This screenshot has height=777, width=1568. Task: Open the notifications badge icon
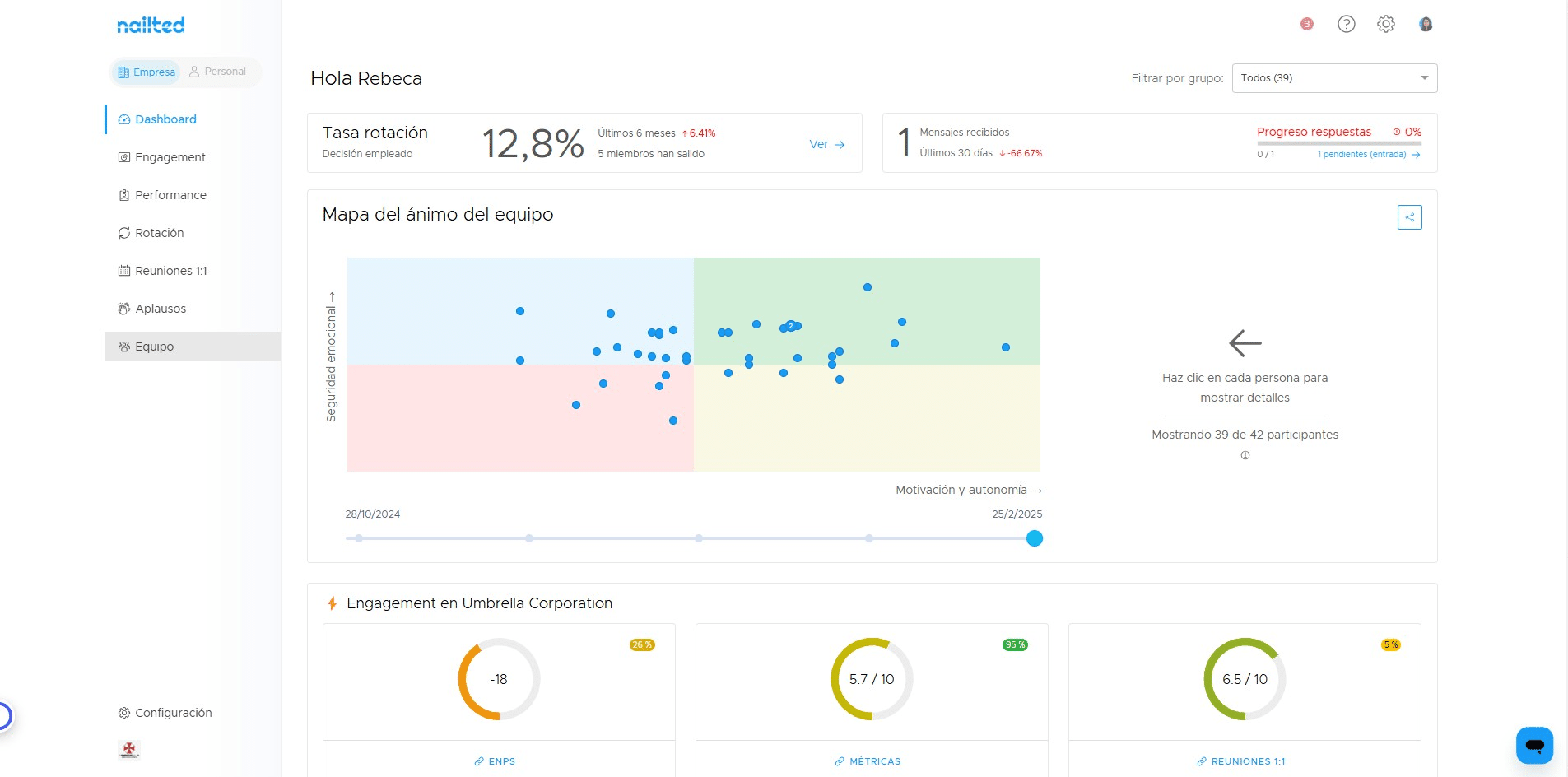(1306, 24)
